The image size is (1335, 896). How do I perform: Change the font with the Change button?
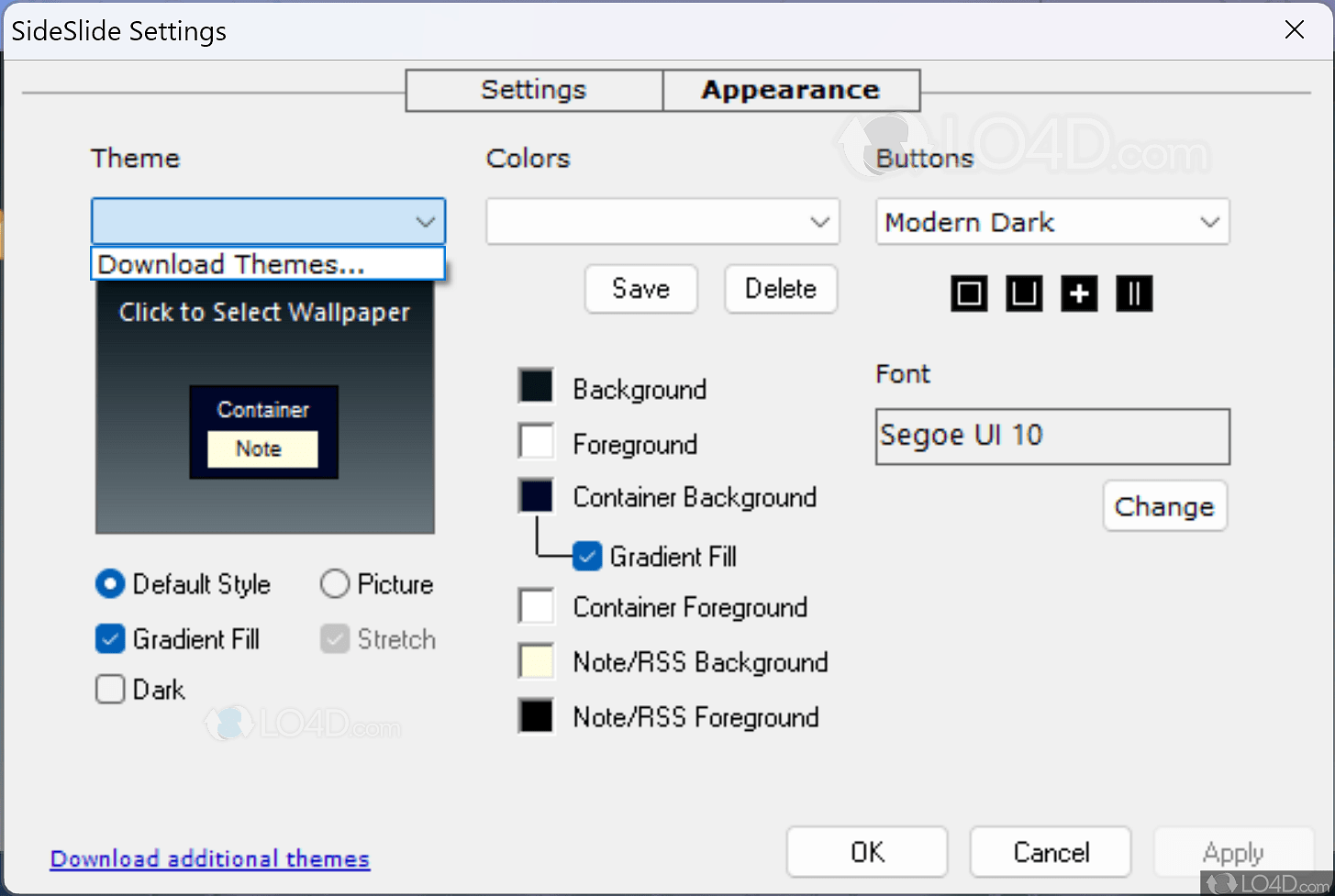pyautogui.click(x=1164, y=506)
